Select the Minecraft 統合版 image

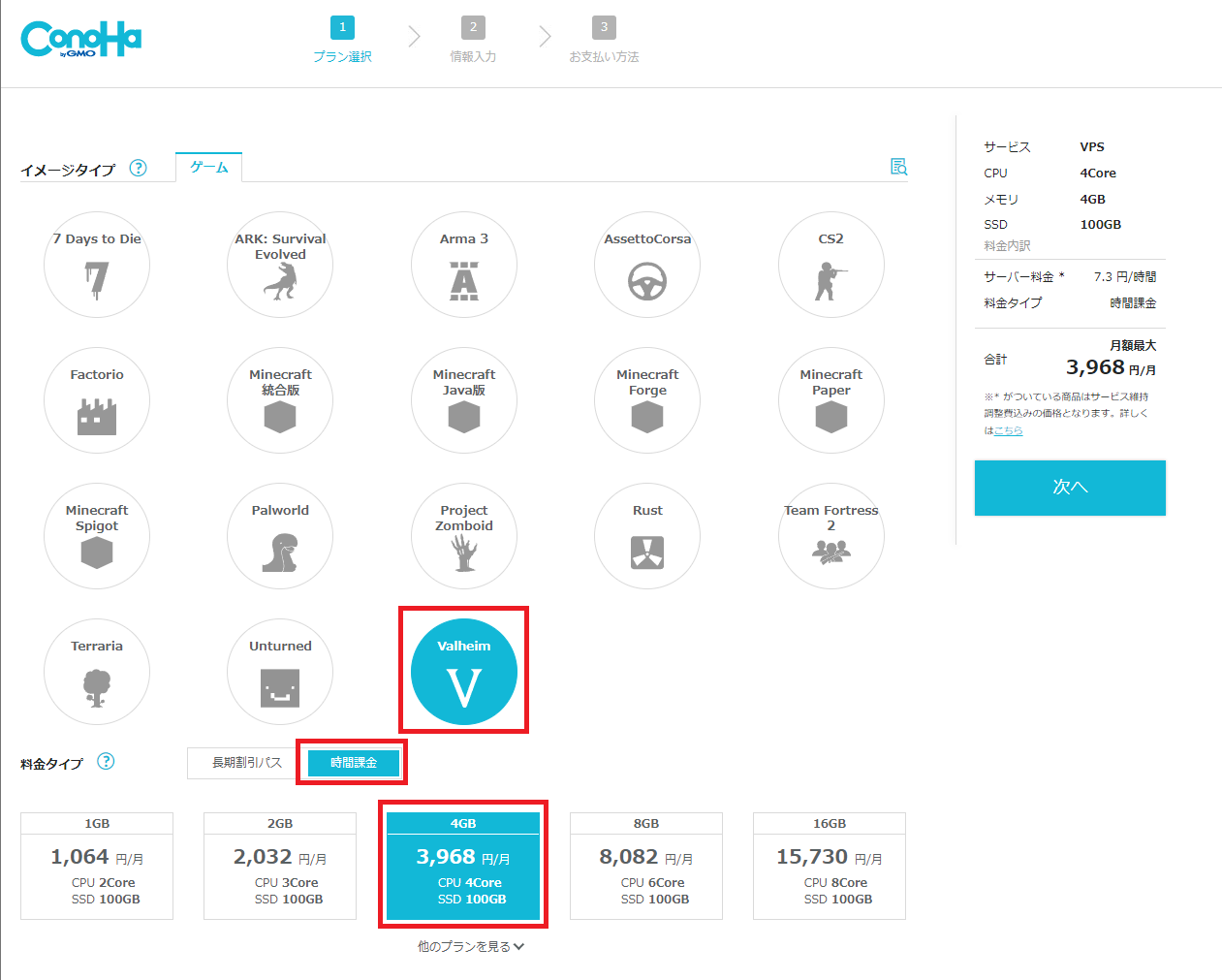pos(280,400)
